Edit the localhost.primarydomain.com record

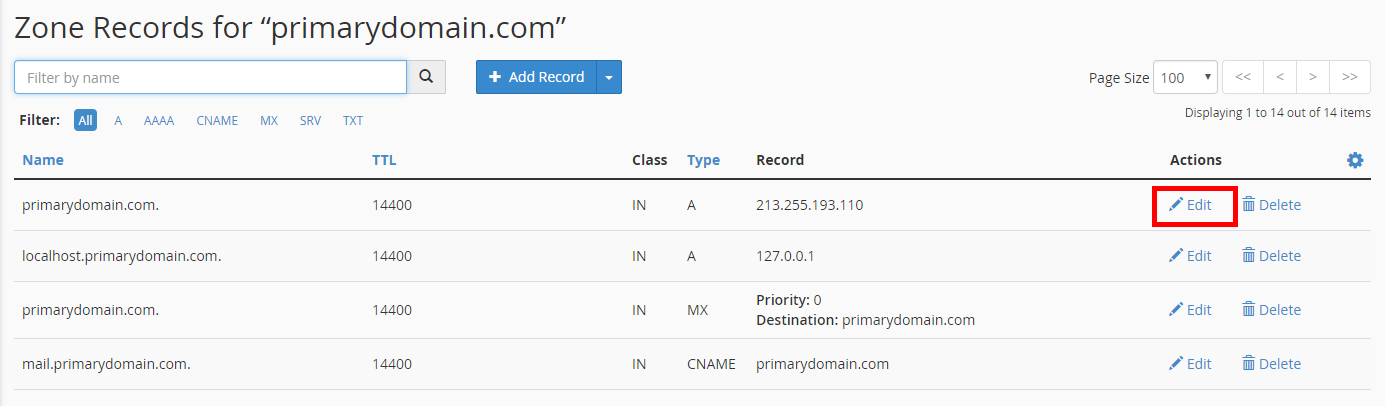[x=1191, y=256]
